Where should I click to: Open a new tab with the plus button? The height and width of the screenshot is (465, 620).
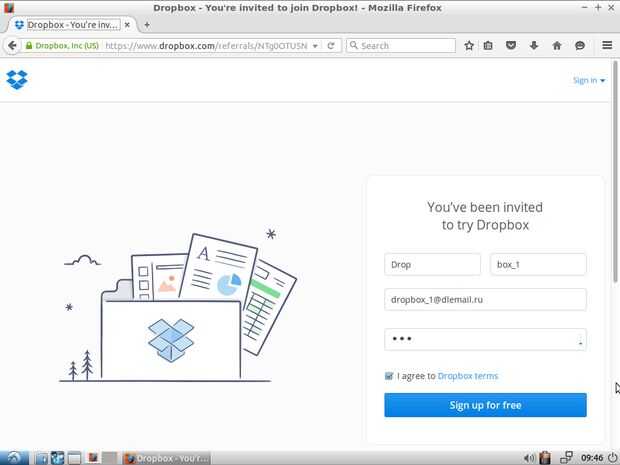click(147, 25)
